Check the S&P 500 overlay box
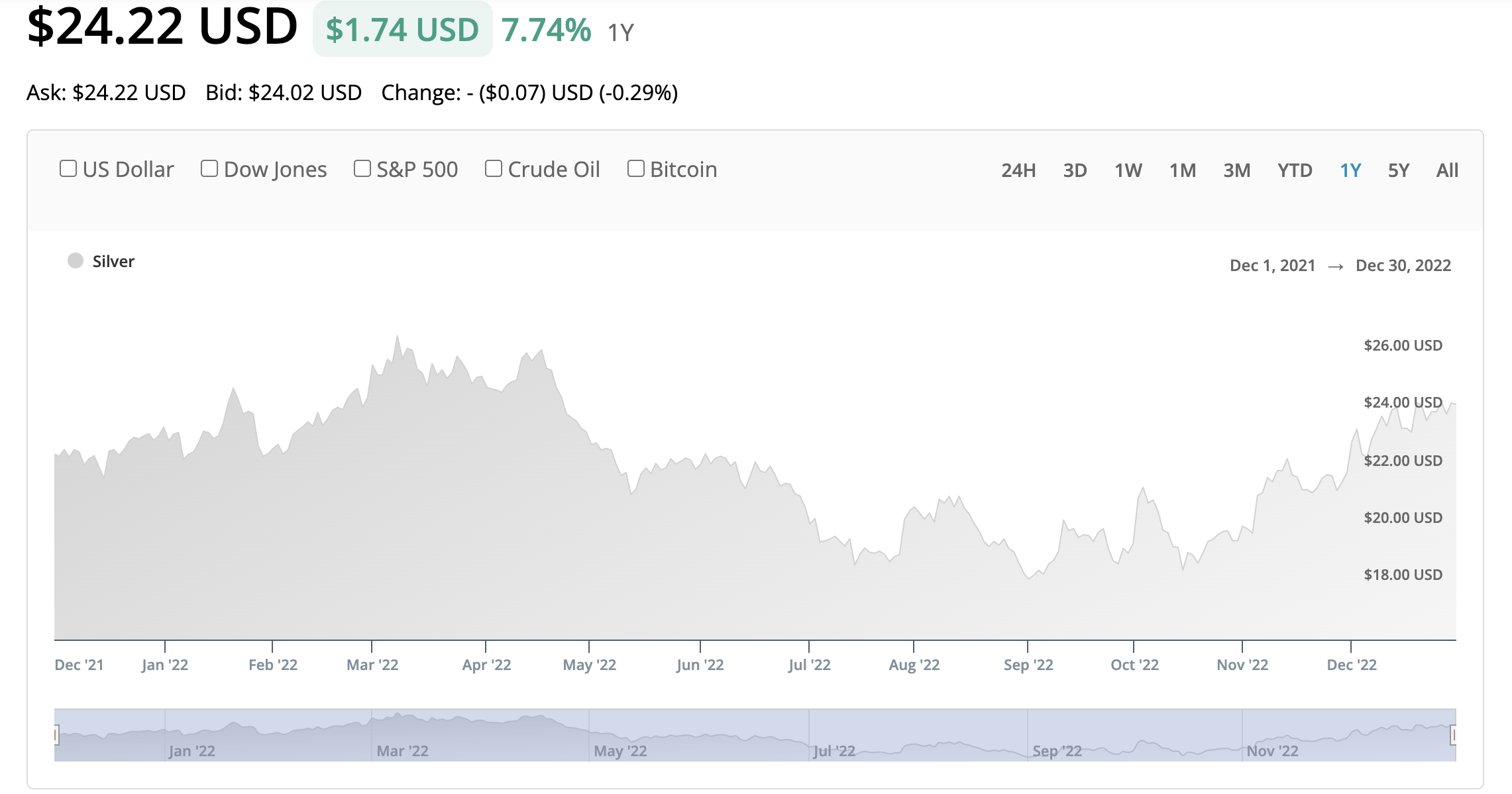This screenshot has width=1512, height=794. point(362,168)
